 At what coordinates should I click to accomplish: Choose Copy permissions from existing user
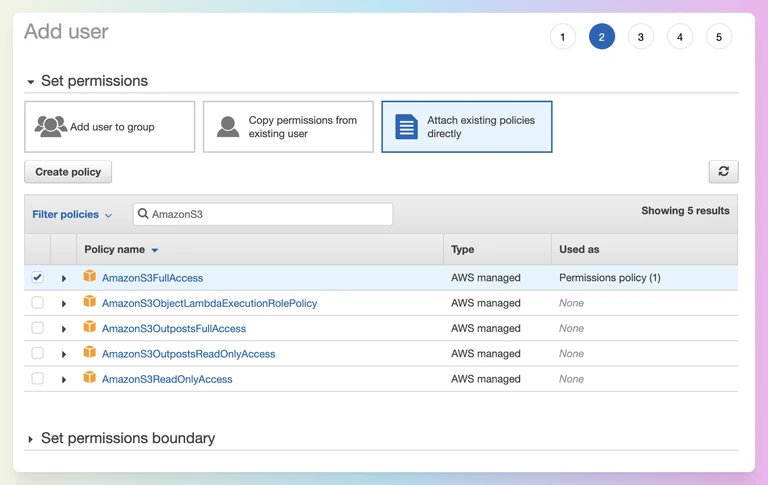point(288,127)
